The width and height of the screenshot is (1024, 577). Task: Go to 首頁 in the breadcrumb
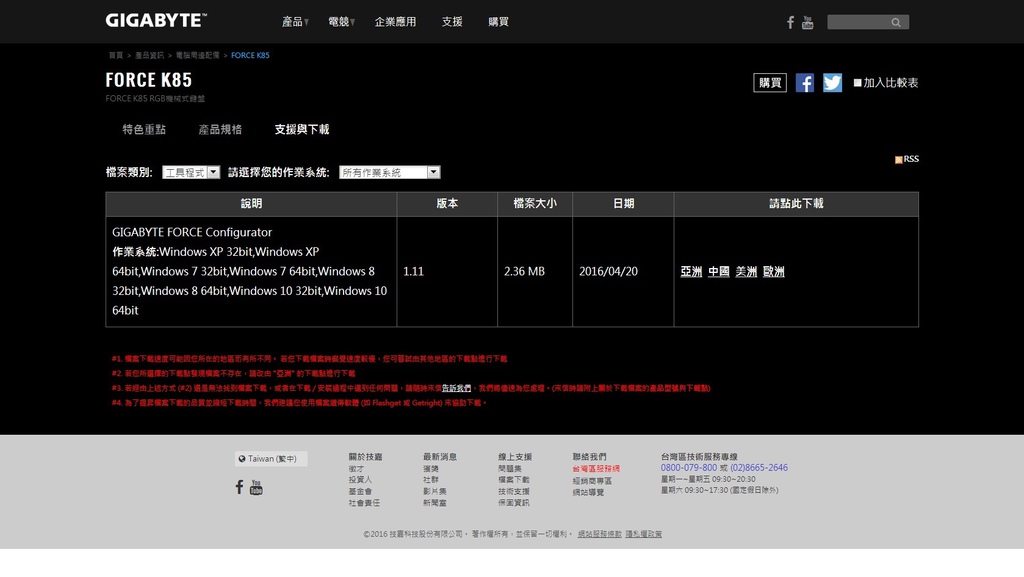point(116,55)
